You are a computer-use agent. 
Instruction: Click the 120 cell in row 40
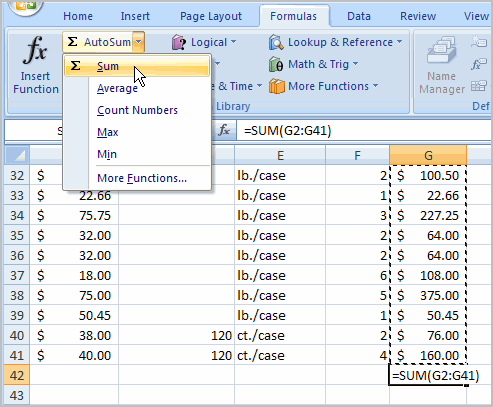click(177, 335)
